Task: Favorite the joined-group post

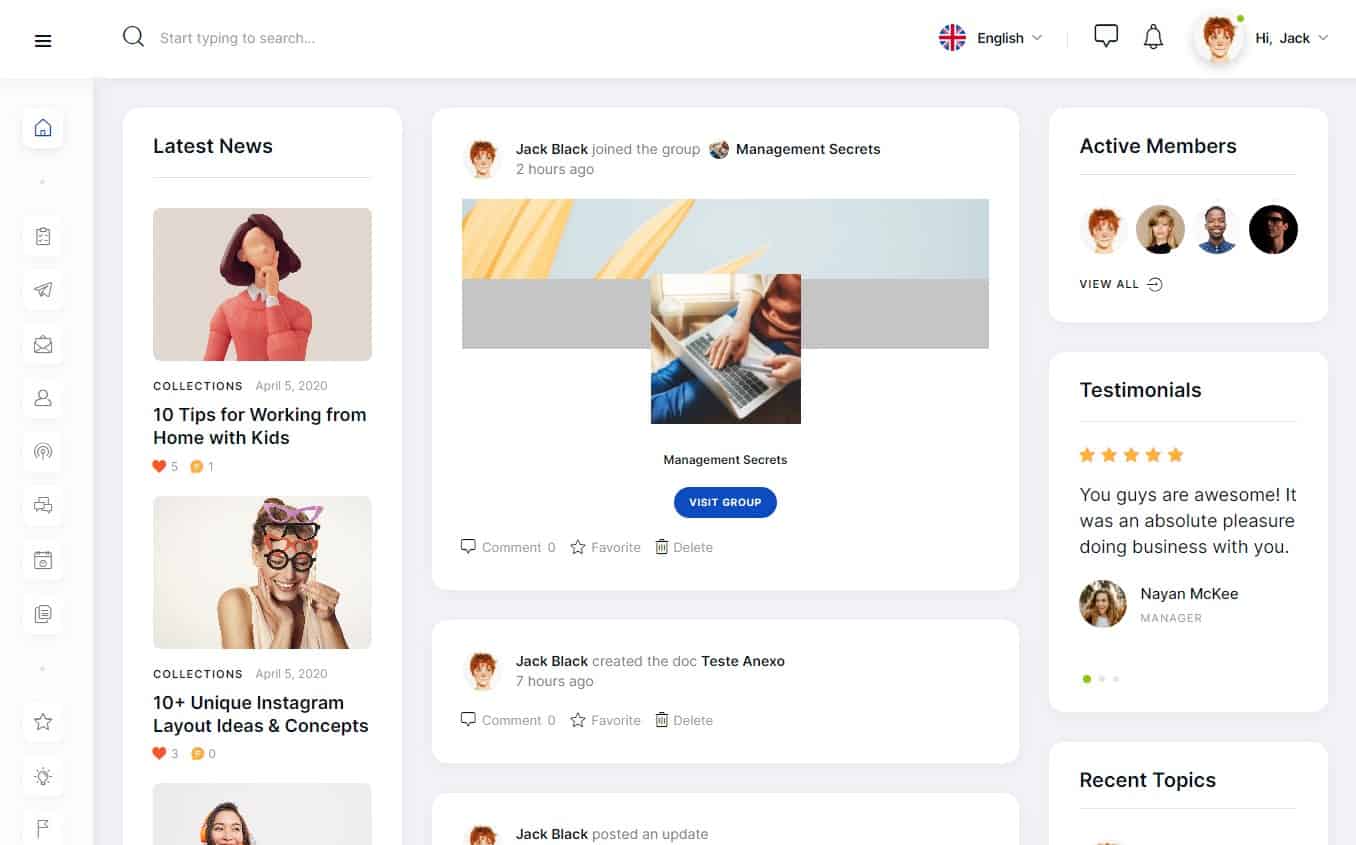Action: pos(605,547)
